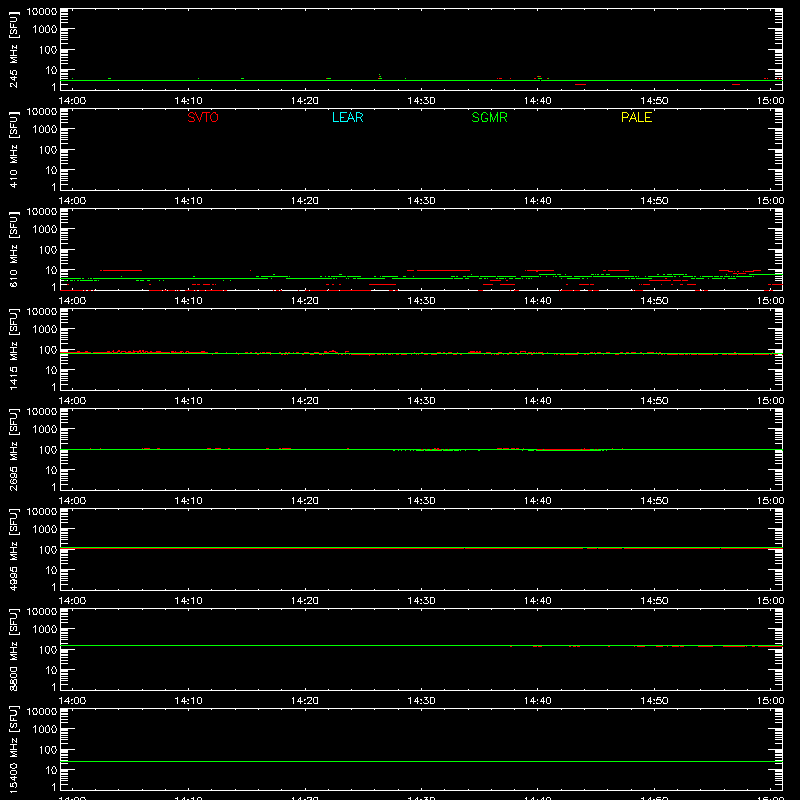
Task: Click the 14:40 tick label under 8800 MHz plot
Action: (x=538, y=701)
